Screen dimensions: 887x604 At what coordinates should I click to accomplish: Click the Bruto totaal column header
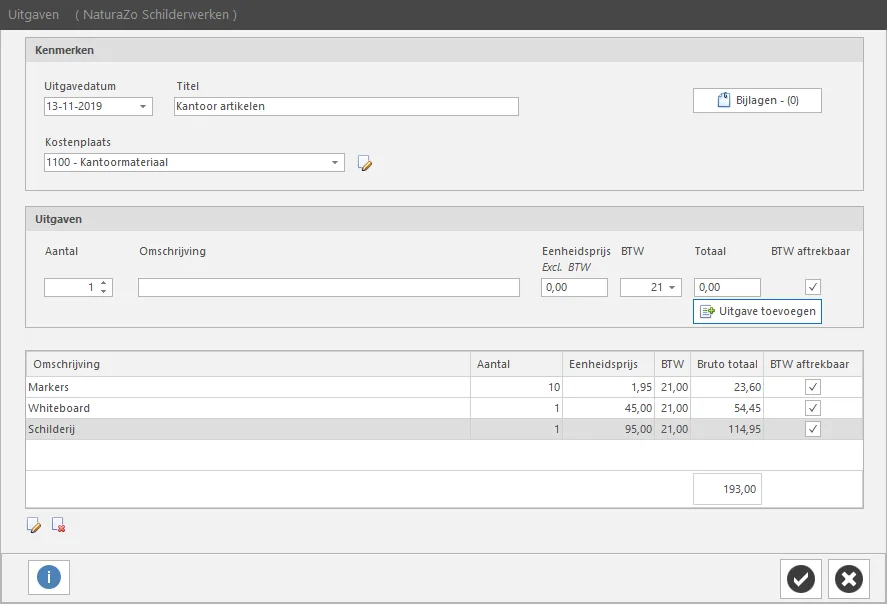pyautogui.click(x=727, y=364)
